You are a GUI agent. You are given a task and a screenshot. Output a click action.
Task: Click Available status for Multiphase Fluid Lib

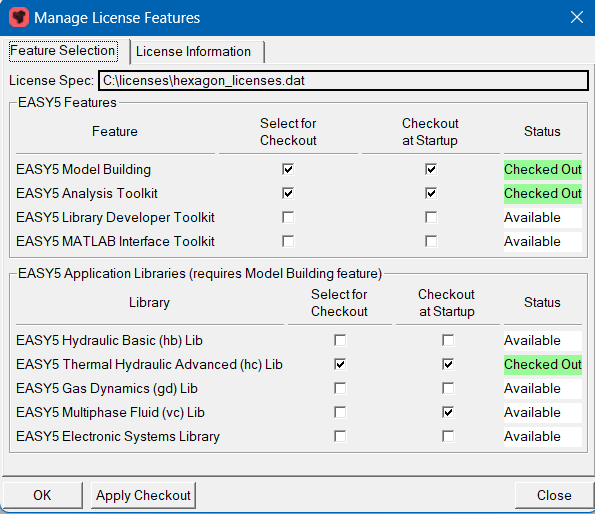543,412
